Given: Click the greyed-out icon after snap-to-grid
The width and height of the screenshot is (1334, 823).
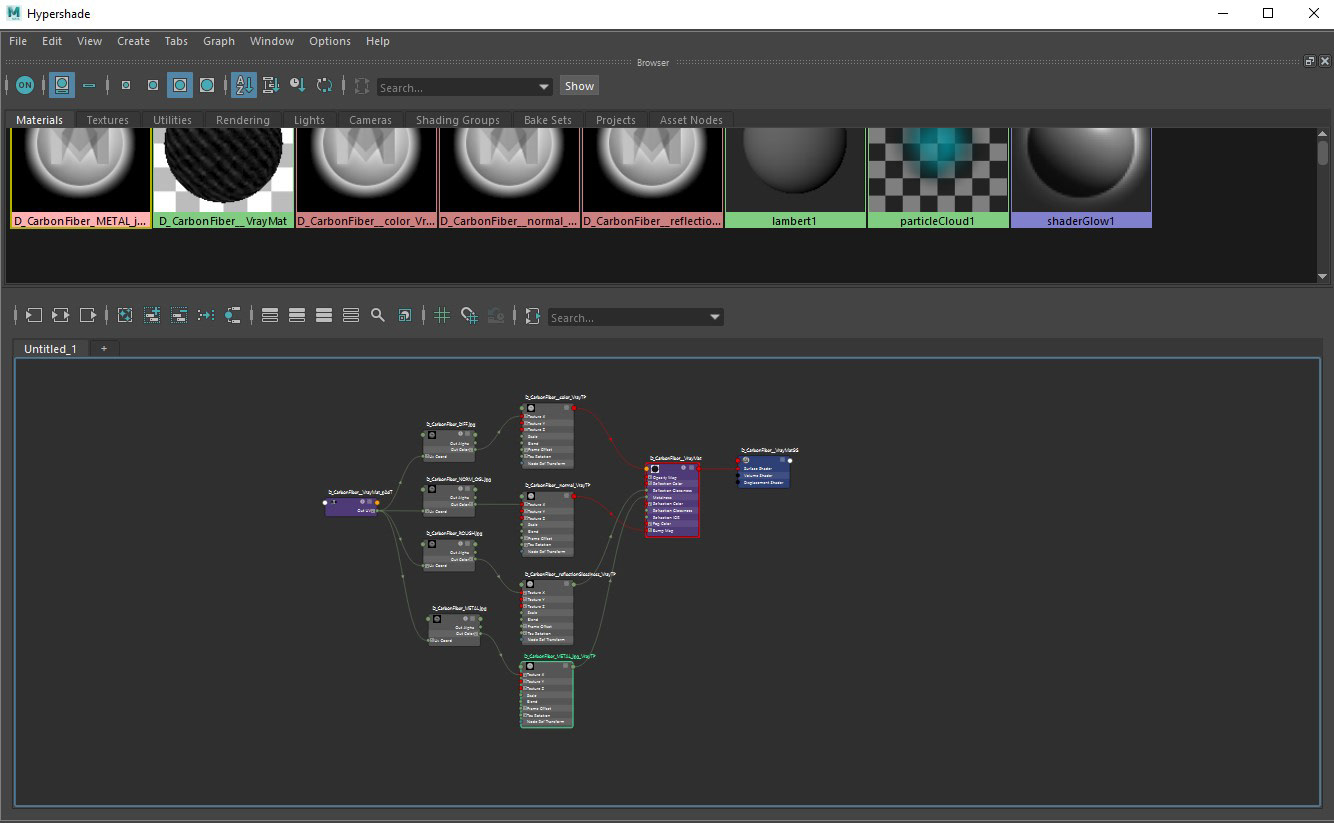Looking at the screenshot, I should click(496, 315).
